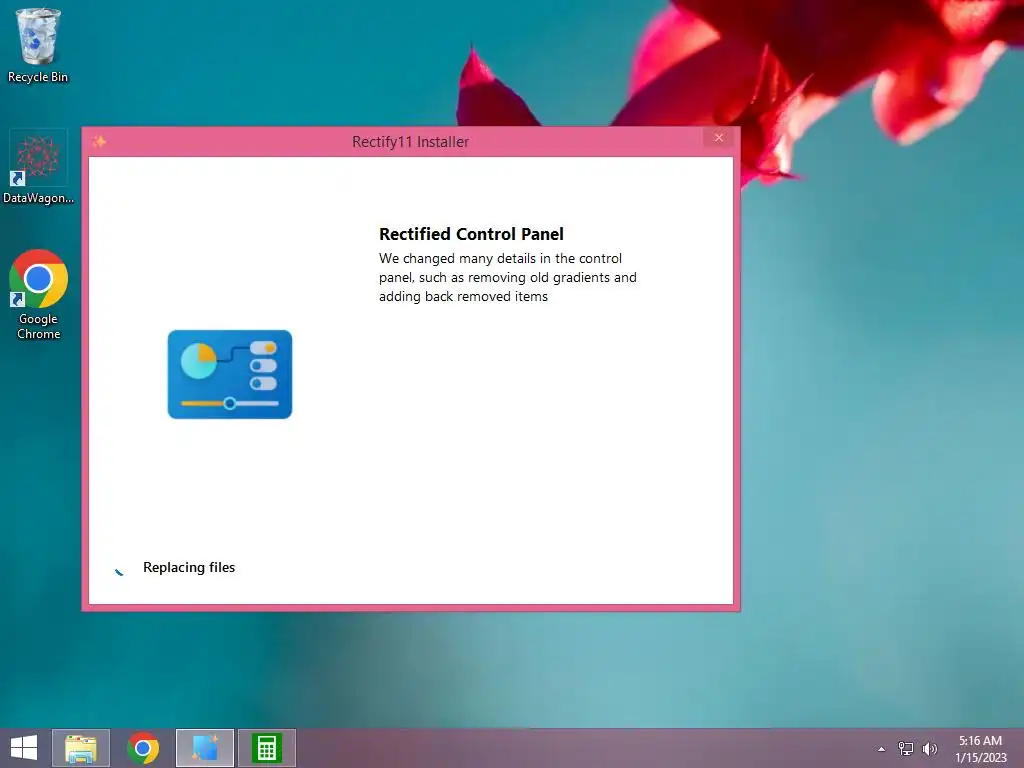The width and height of the screenshot is (1024, 768).
Task: Click the volume speaker tray icon
Action: tap(930, 749)
